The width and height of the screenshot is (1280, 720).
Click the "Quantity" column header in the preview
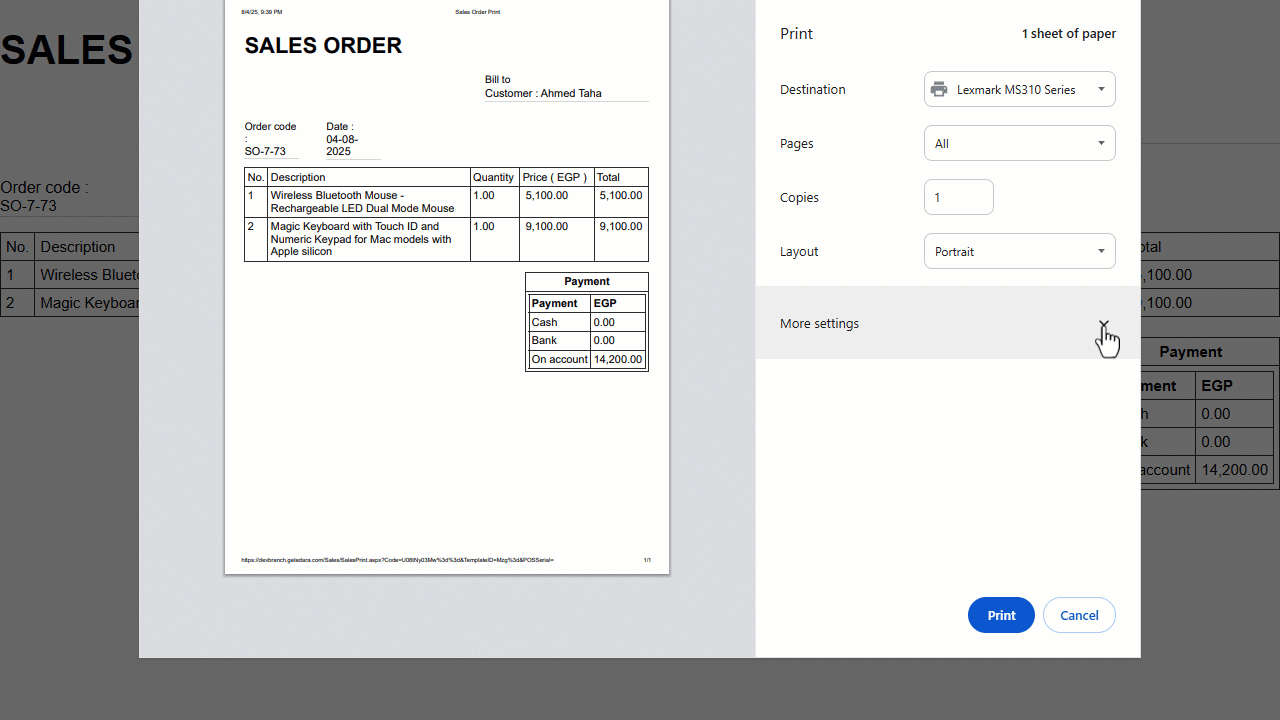coord(493,177)
